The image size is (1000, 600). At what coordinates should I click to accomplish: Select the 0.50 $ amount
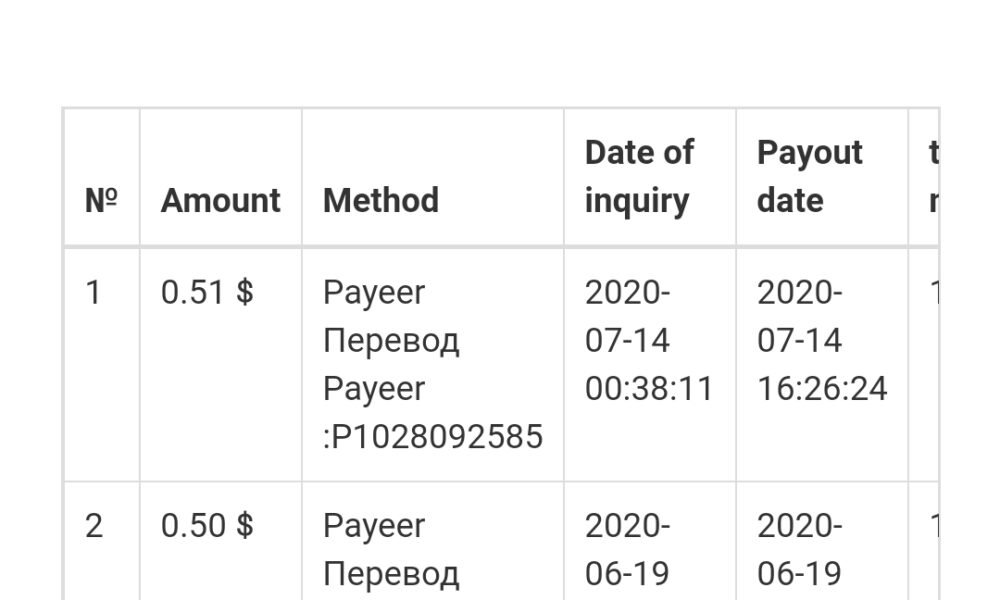207,526
